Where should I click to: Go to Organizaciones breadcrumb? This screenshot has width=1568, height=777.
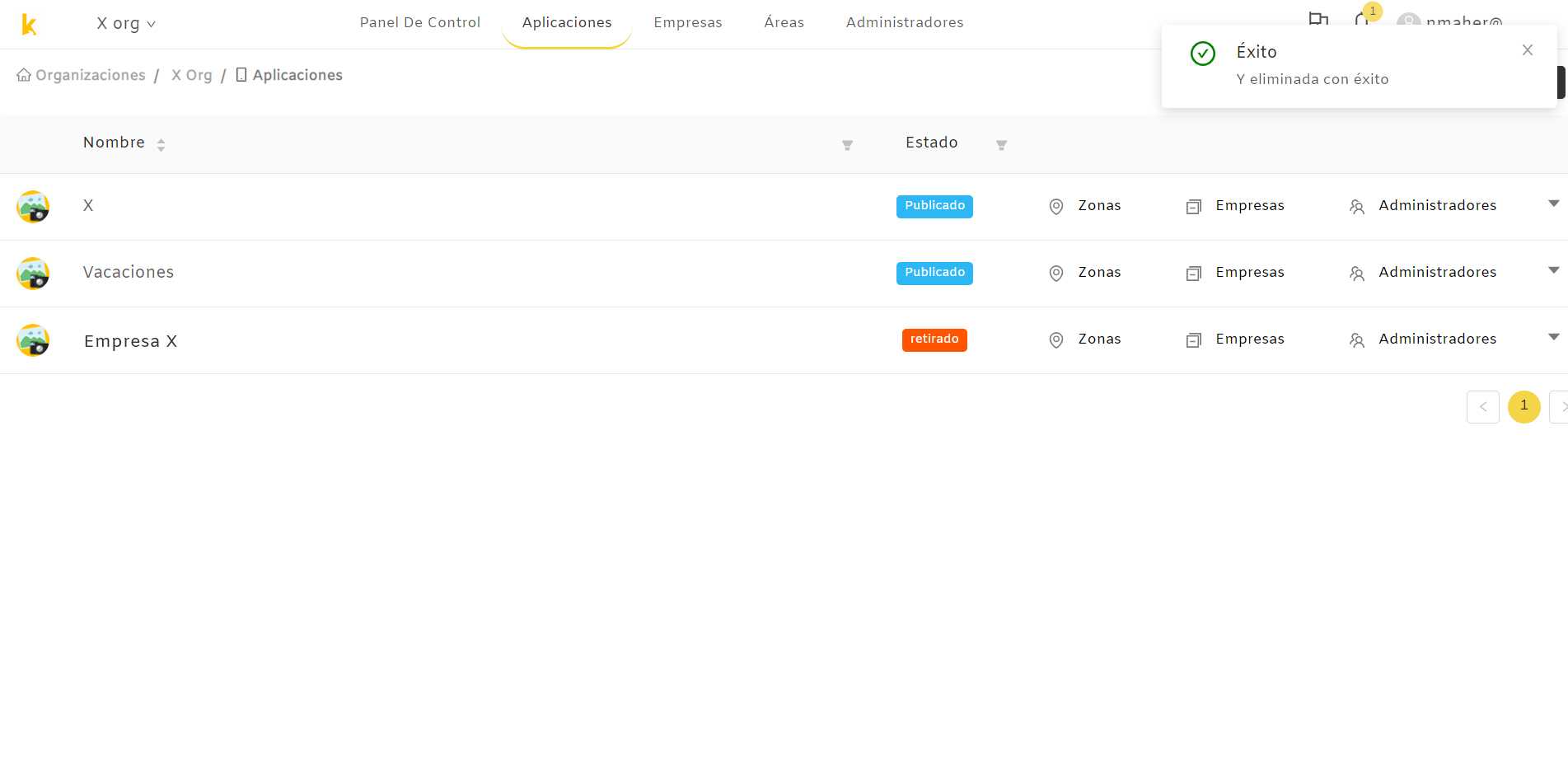tap(81, 75)
